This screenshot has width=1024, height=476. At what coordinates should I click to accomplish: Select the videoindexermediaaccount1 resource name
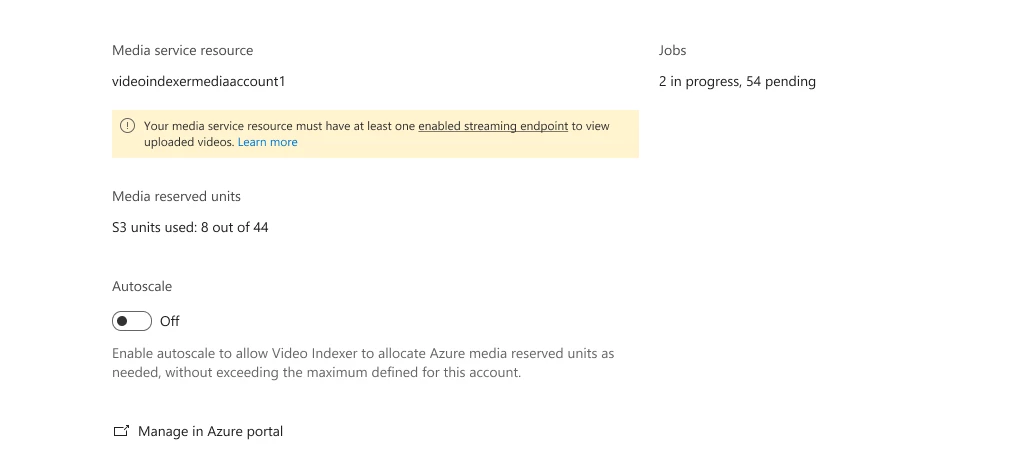(x=199, y=82)
